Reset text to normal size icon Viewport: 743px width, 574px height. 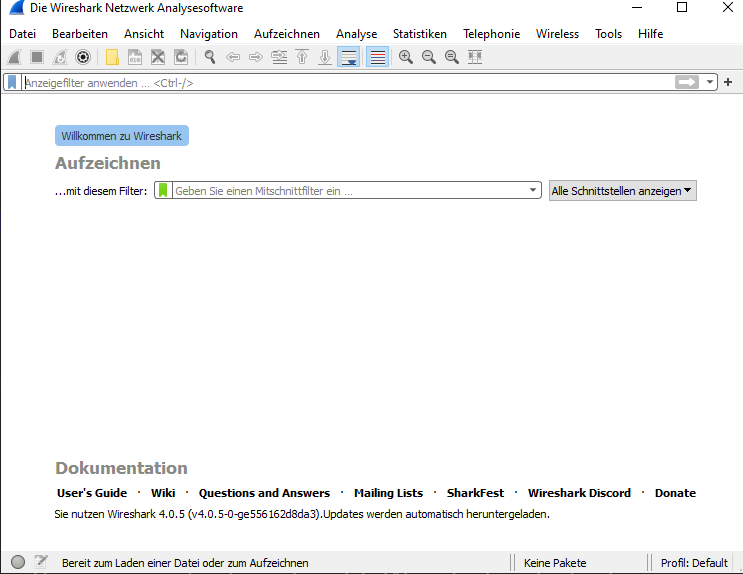pyautogui.click(x=452, y=57)
